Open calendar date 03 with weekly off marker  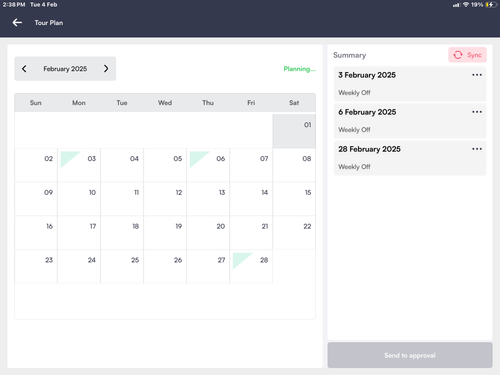click(x=79, y=165)
